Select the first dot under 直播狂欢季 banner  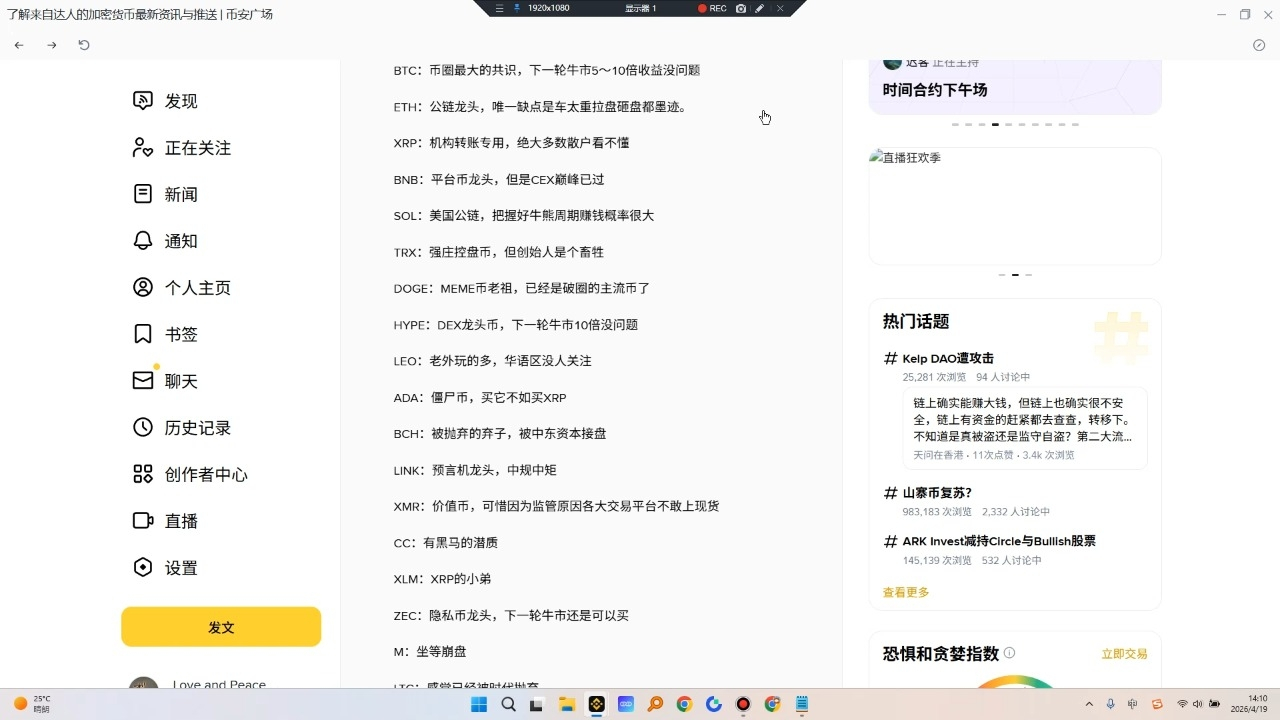(1002, 274)
